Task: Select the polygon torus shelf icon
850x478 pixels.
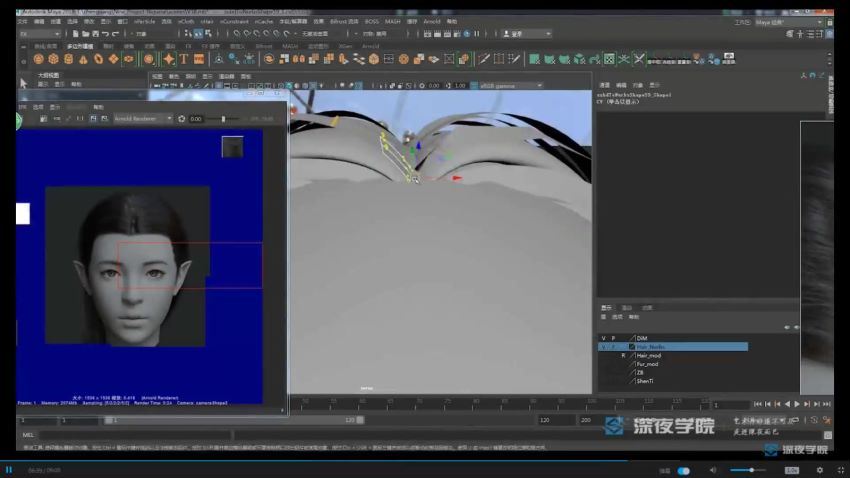Action: point(98,59)
